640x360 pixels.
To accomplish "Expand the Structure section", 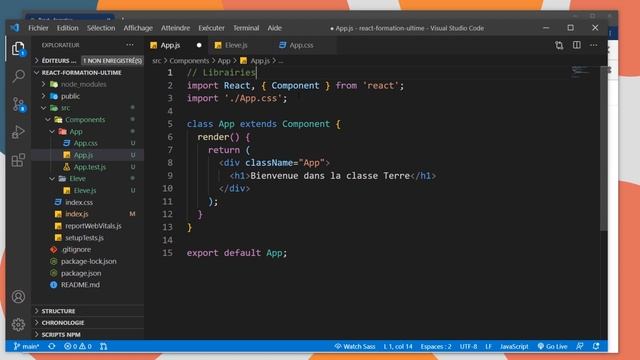I will tap(88, 311).
